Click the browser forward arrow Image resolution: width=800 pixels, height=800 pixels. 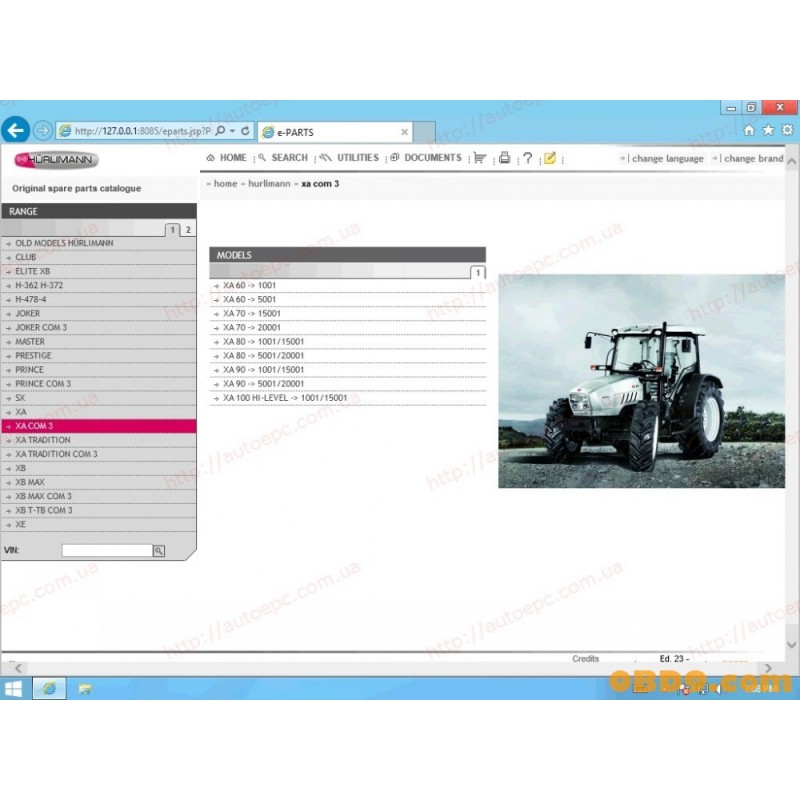click(43, 131)
